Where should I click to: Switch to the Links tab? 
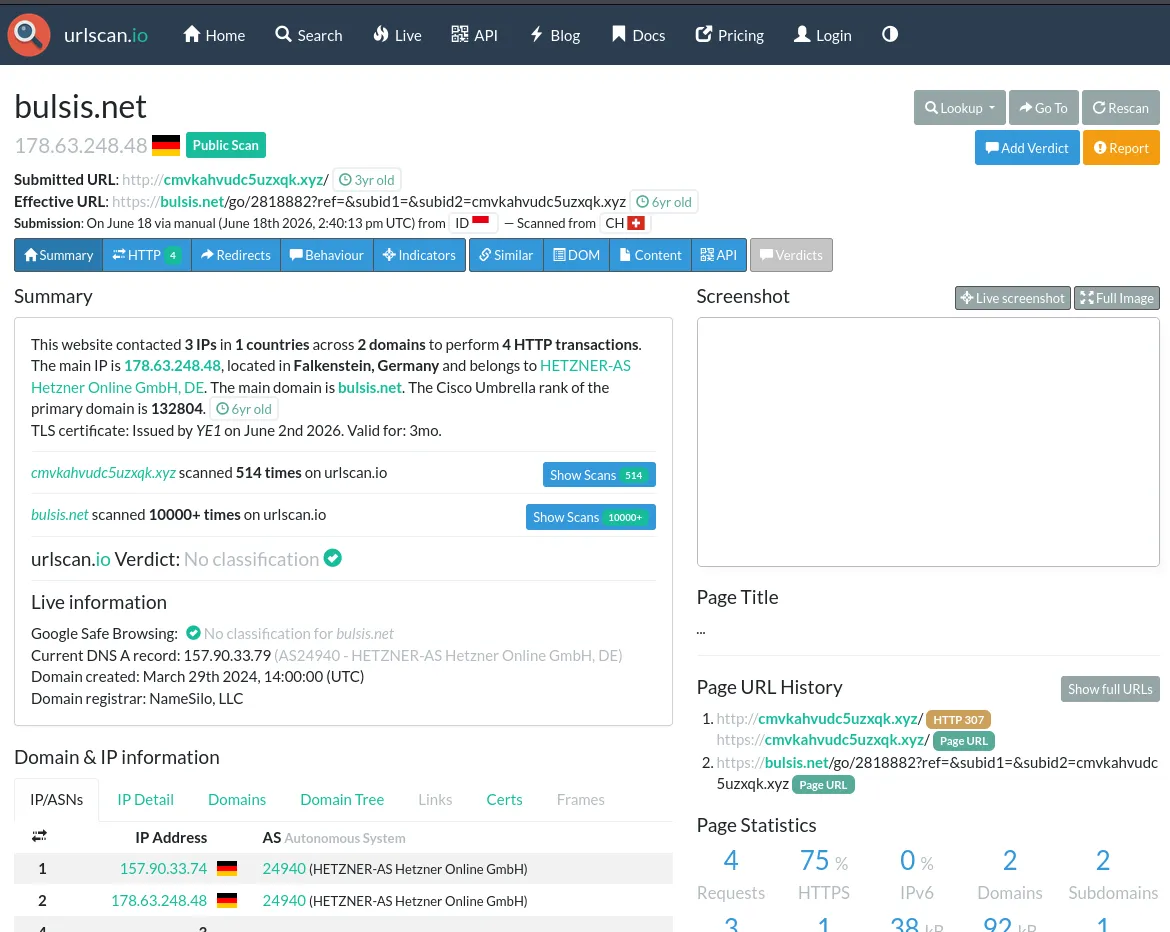[435, 799]
